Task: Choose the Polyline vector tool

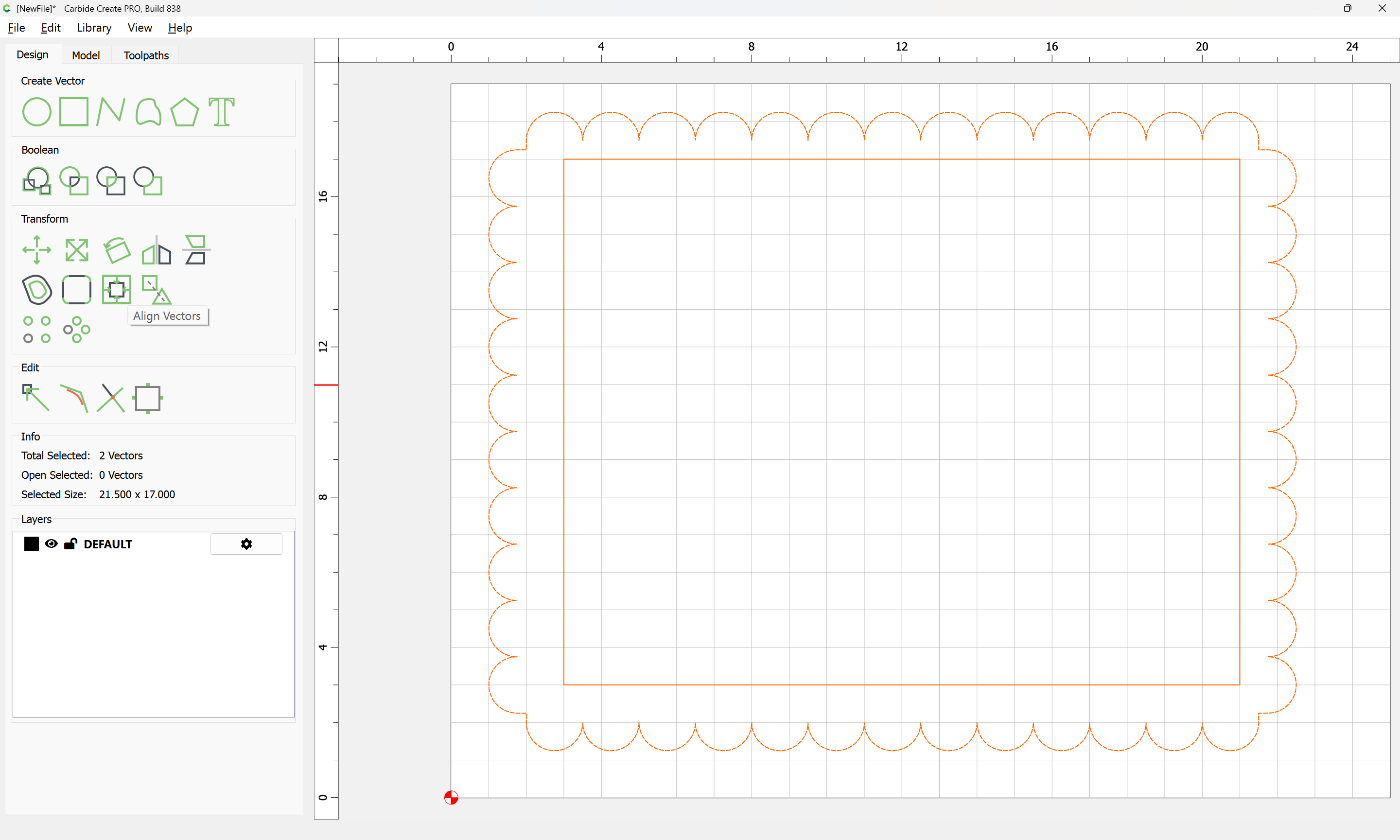Action: tap(110, 111)
